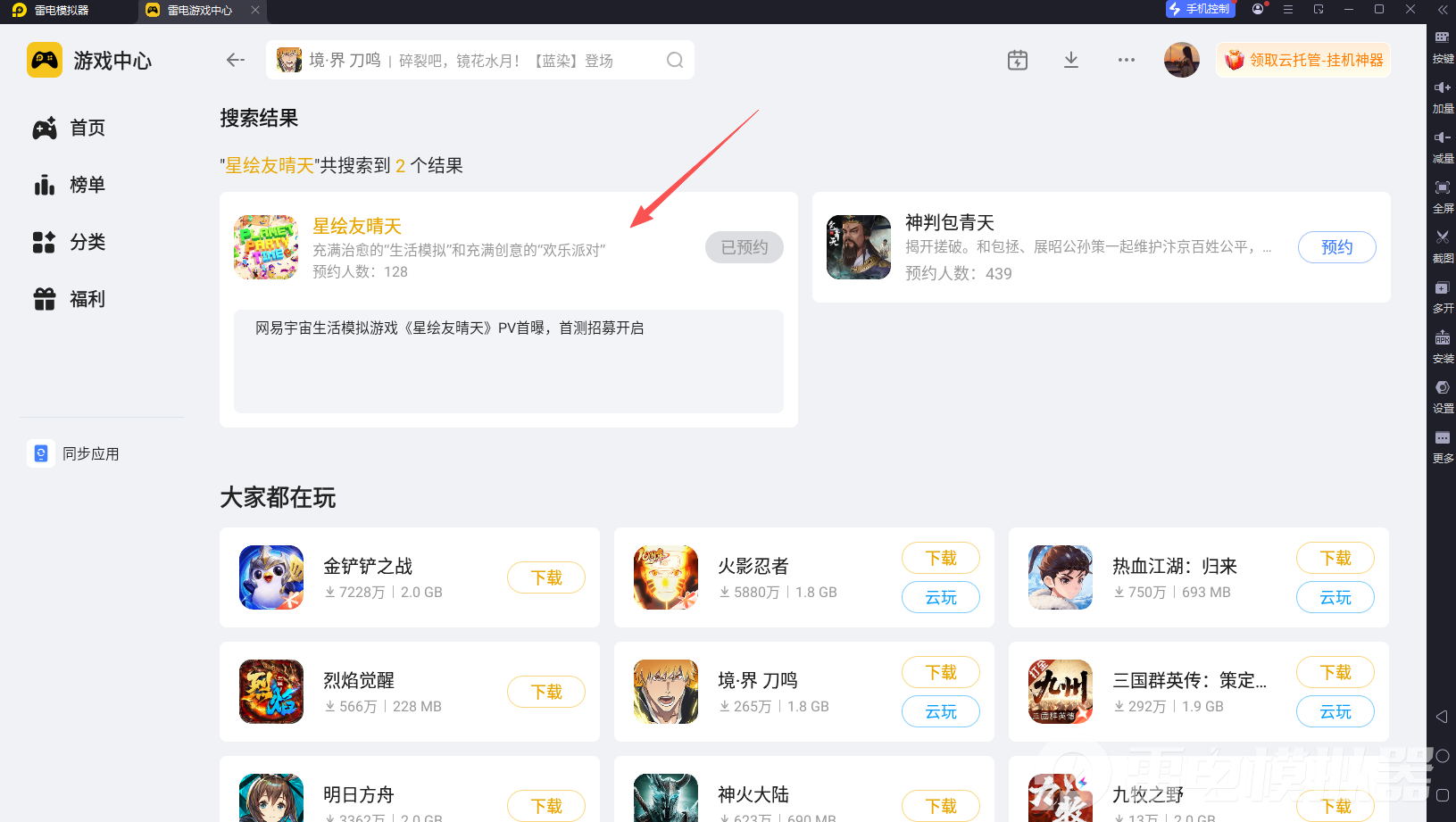The image size is (1456, 822).
Task: Open the 神火大陆 game title
Action: [x=753, y=794]
